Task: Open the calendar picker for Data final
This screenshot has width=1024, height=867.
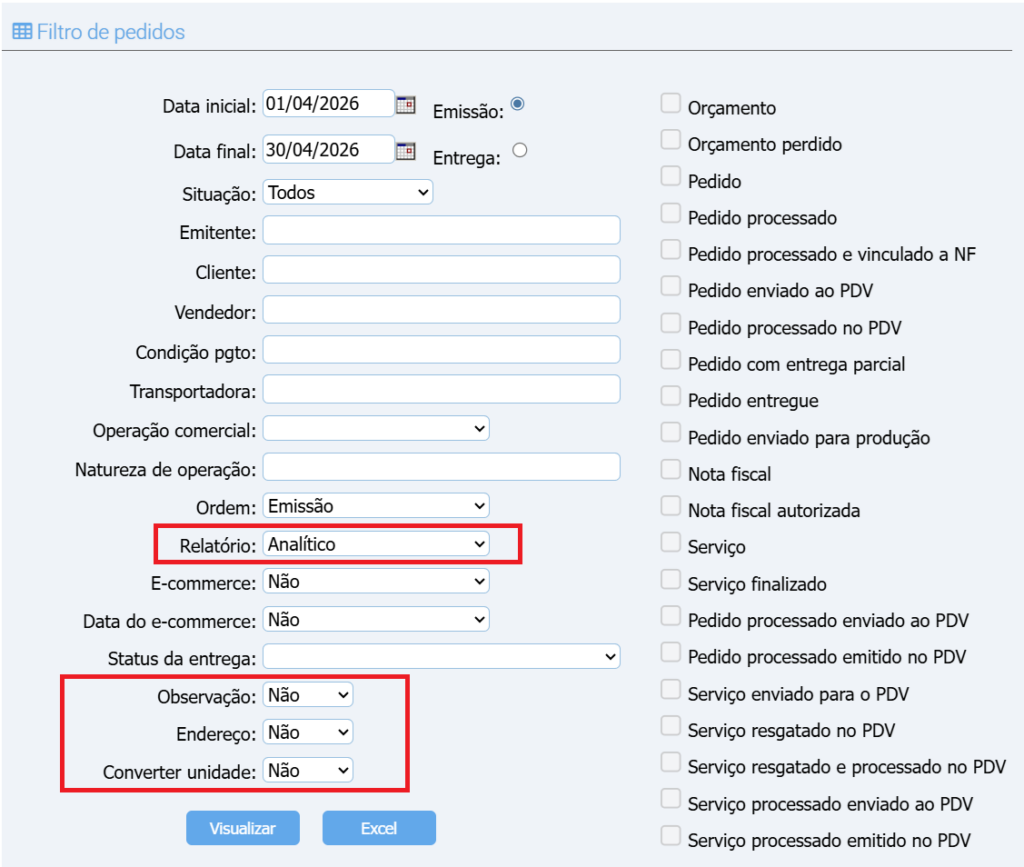Action: click(406, 151)
